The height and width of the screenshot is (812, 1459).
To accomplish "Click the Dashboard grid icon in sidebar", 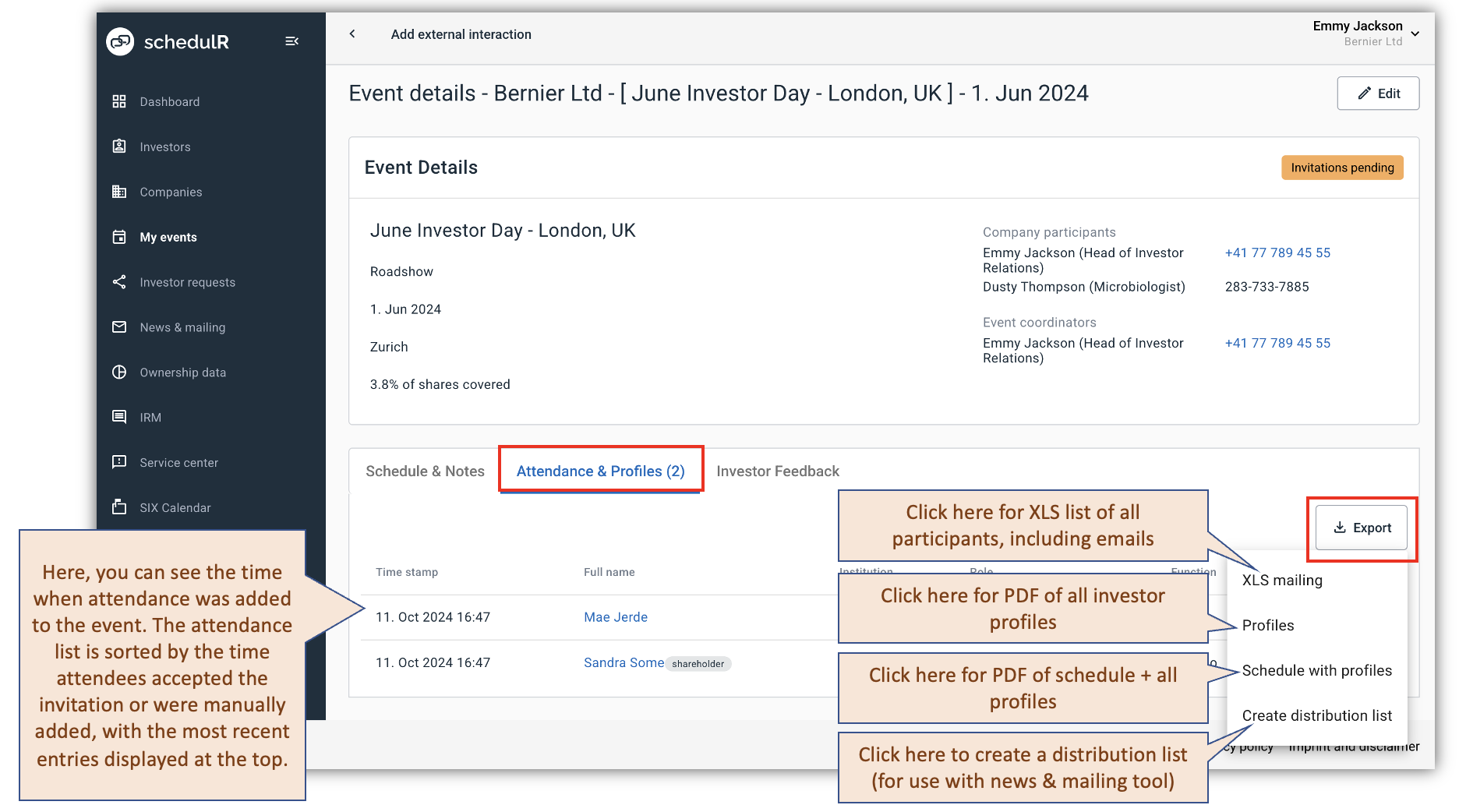I will 119,101.
